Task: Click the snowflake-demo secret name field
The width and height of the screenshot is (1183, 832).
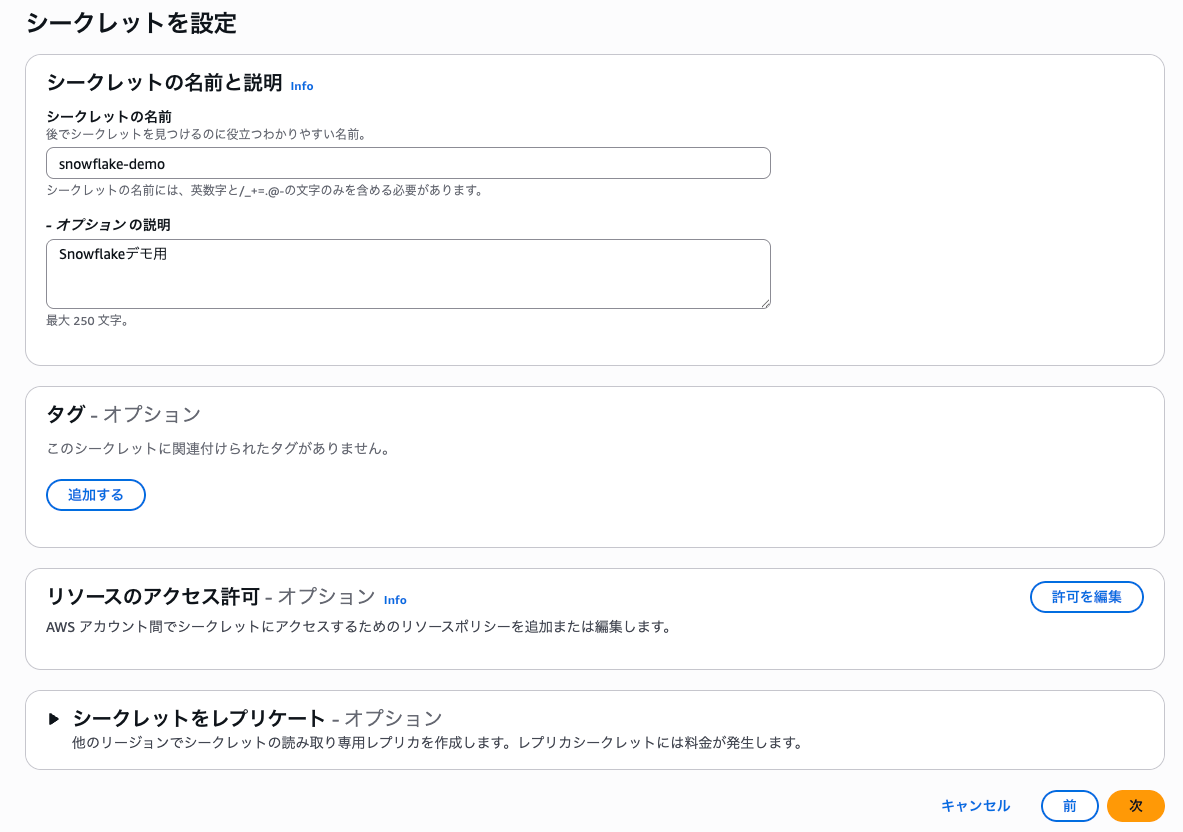Action: pyautogui.click(x=408, y=163)
